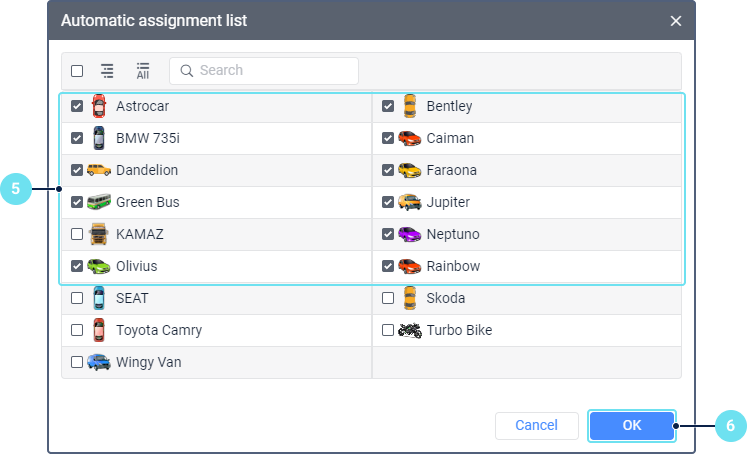Click the red Astrocar vehicle icon
The width and height of the screenshot is (747, 454).
pos(98,106)
